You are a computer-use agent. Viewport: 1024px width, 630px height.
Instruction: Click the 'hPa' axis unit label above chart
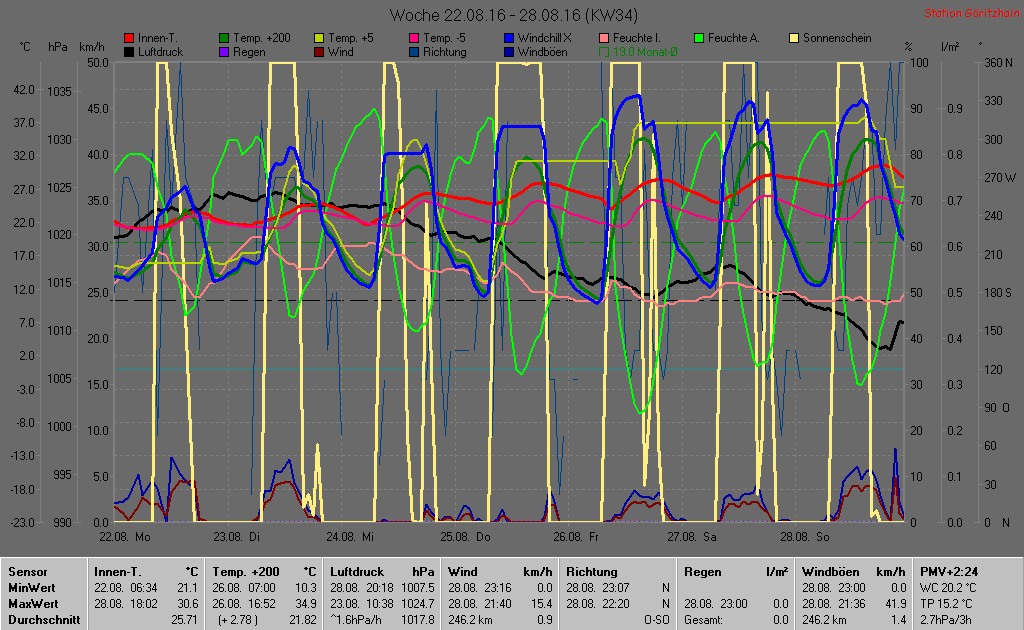tap(57, 47)
